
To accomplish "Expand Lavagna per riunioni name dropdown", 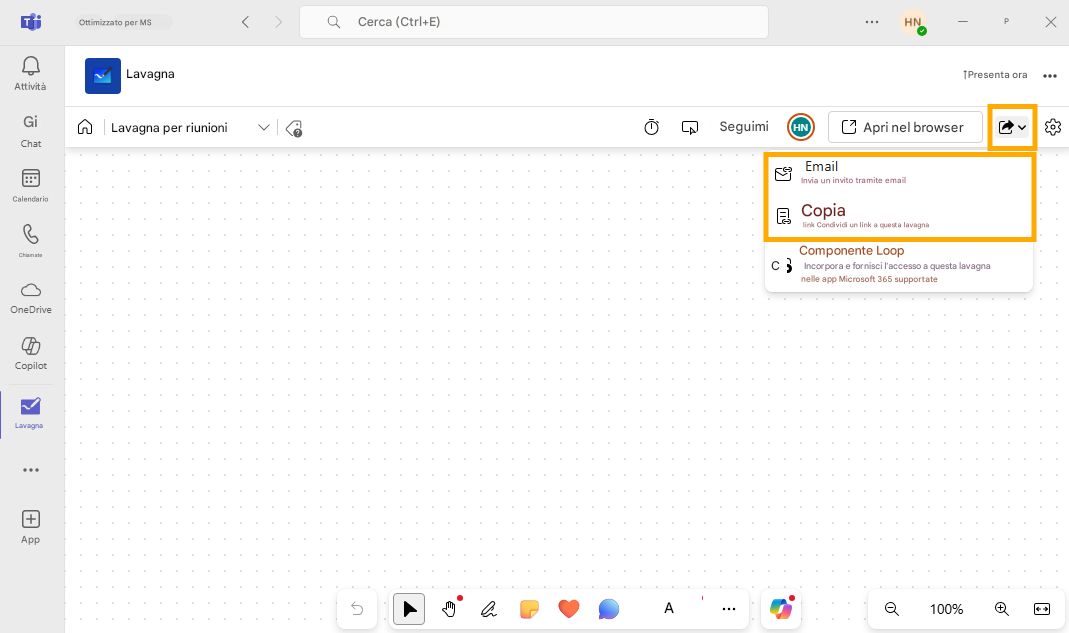I will pyautogui.click(x=264, y=127).
